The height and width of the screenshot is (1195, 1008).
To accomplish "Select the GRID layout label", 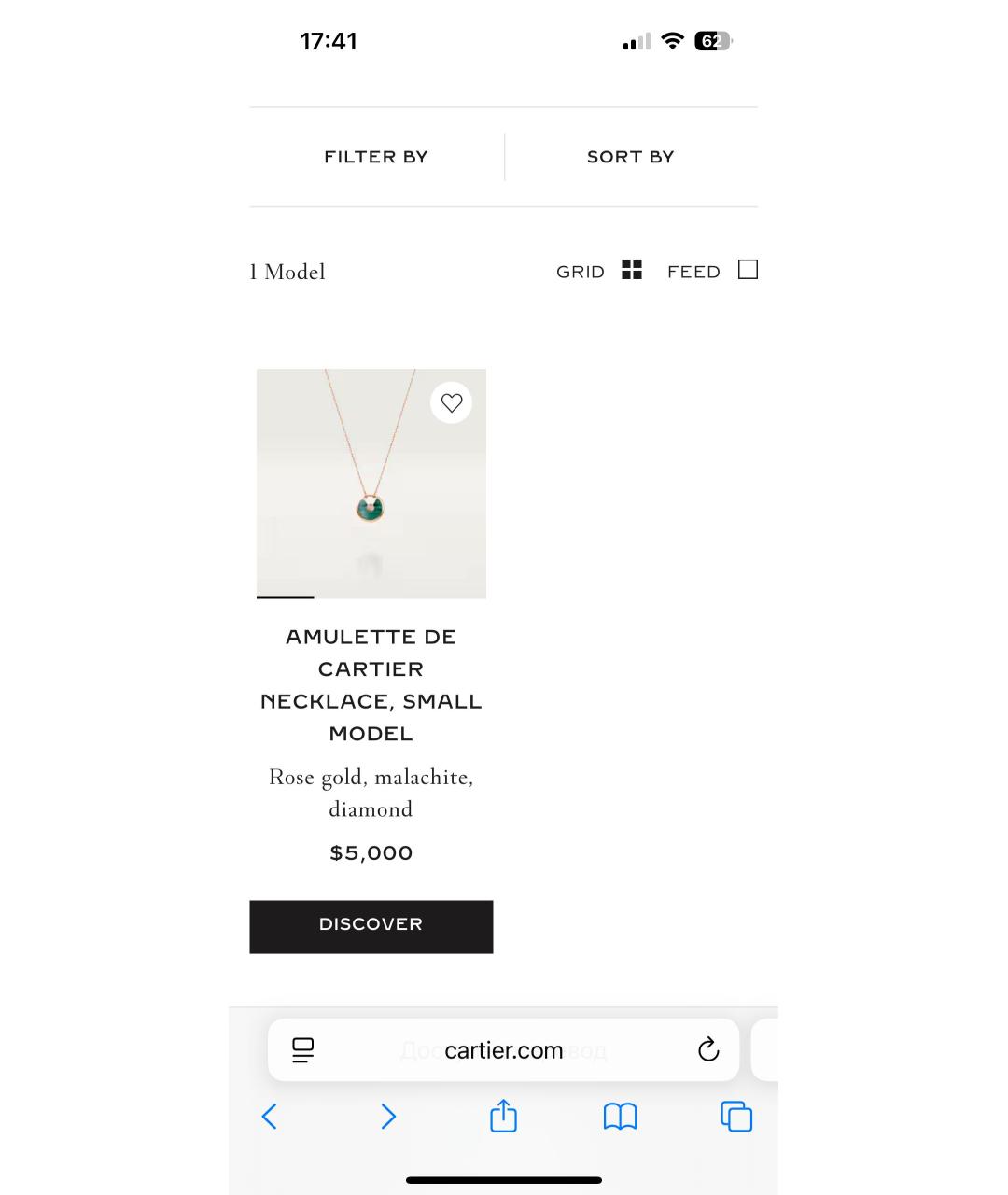I will pos(581,272).
